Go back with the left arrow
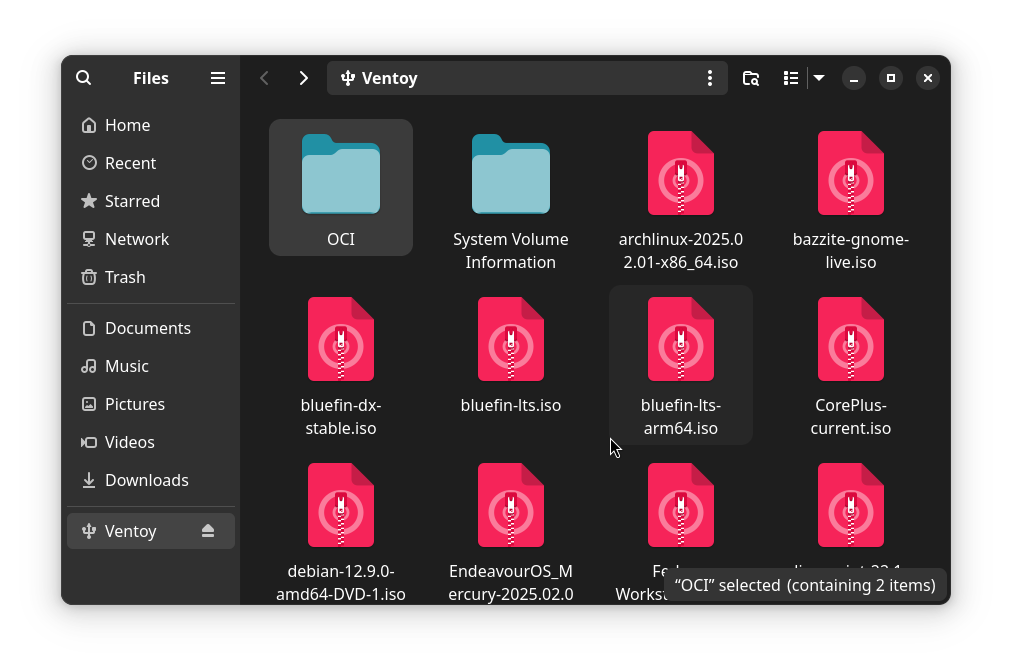 (264, 78)
